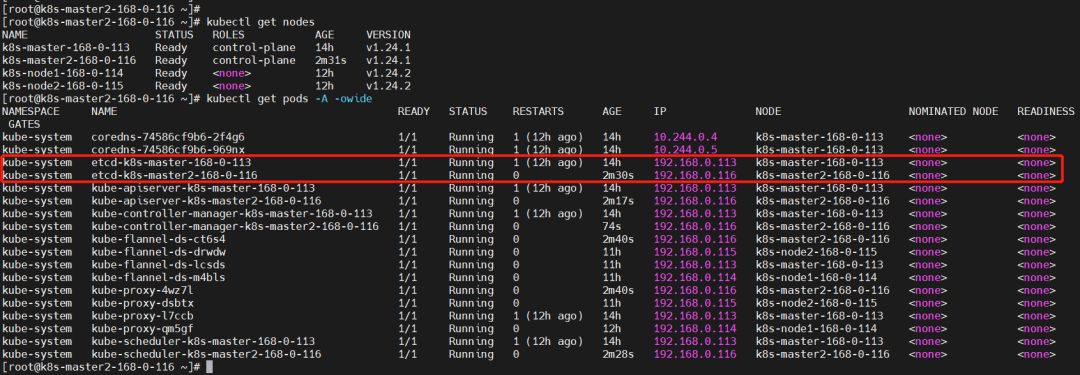Select pod name kube-proxy-qm5gf

tap(142, 329)
